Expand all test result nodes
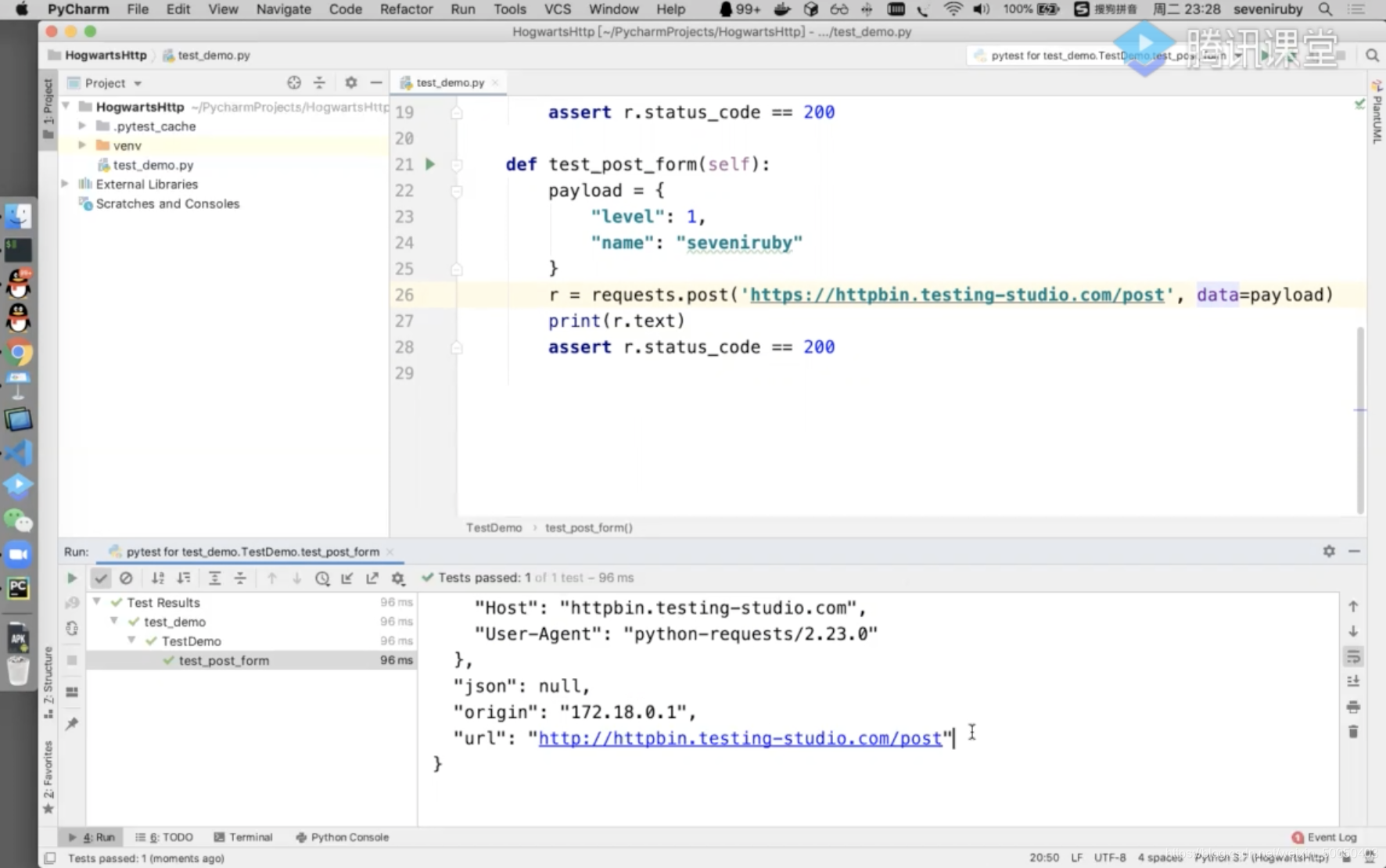 coord(214,578)
